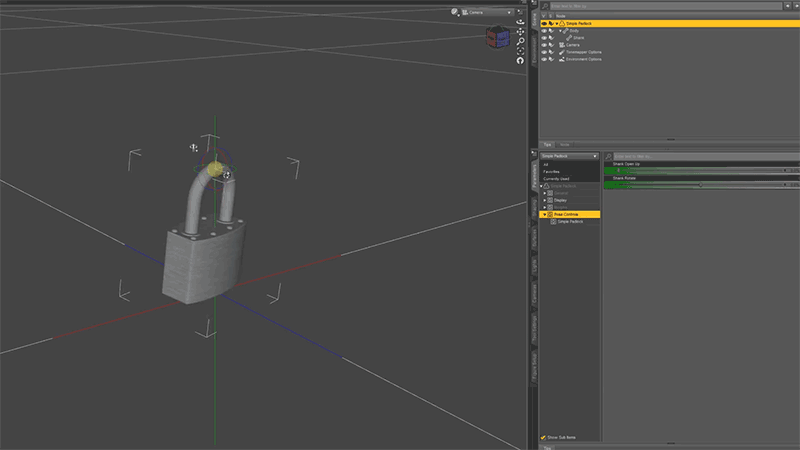Image resolution: width=800 pixels, height=450 pixels.
Task: Toggle visibility eye for Body node
Action: (x=544, y=31)
